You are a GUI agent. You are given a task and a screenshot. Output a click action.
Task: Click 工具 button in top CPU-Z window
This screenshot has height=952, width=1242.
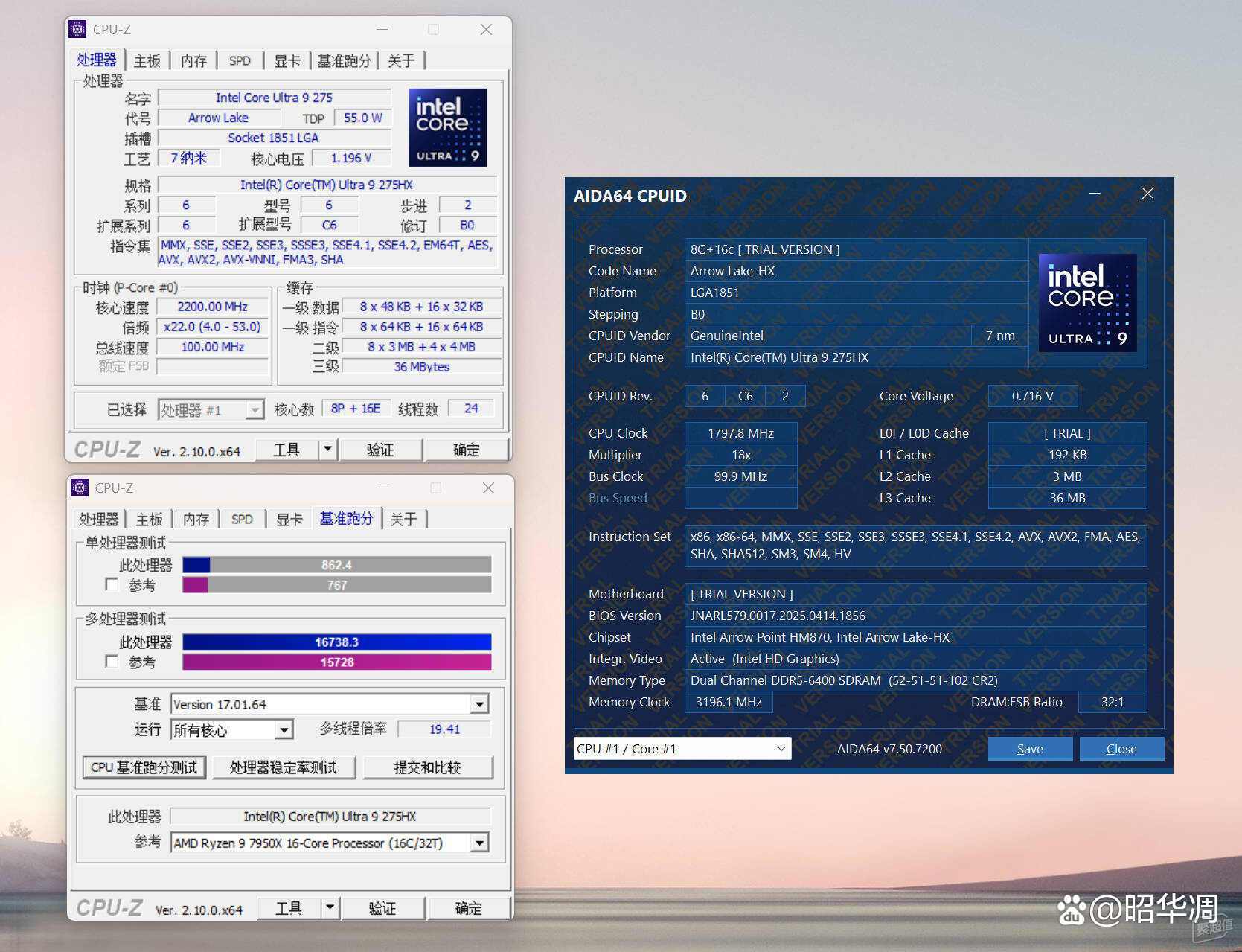coord(287,450)
